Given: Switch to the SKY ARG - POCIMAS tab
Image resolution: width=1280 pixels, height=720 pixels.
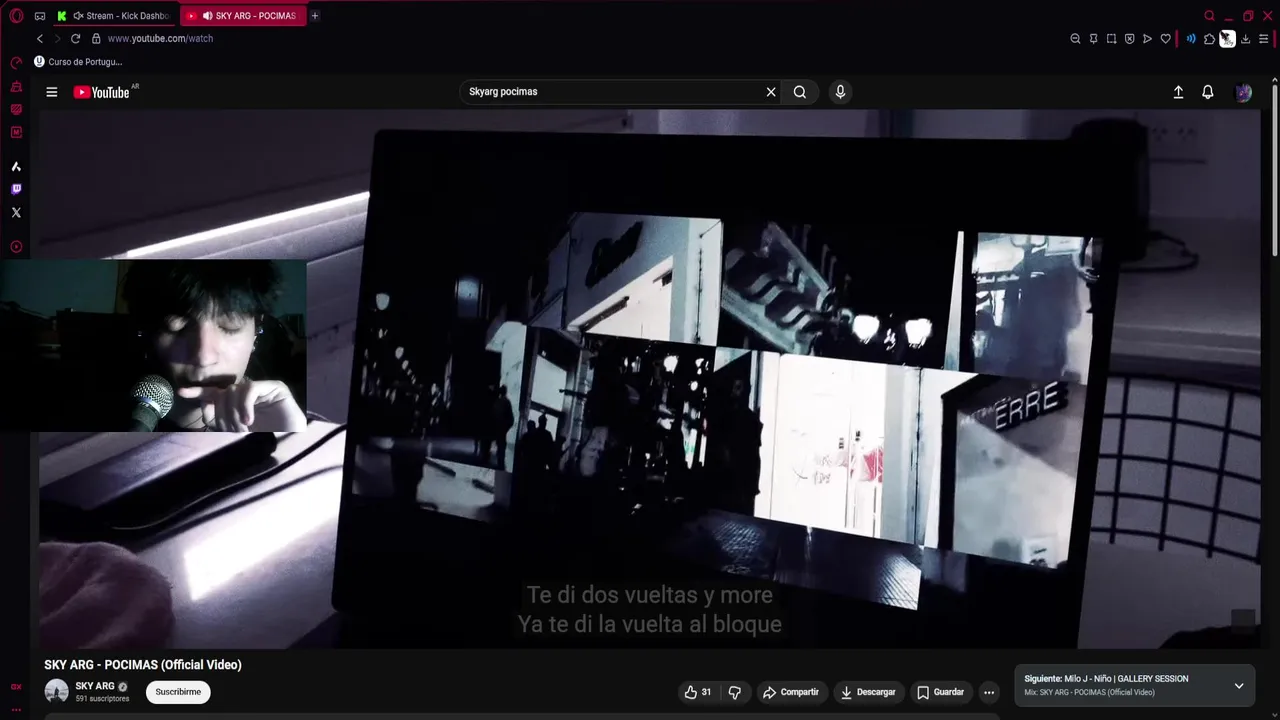Looking at the screenshot, I should tap(243, 16).
